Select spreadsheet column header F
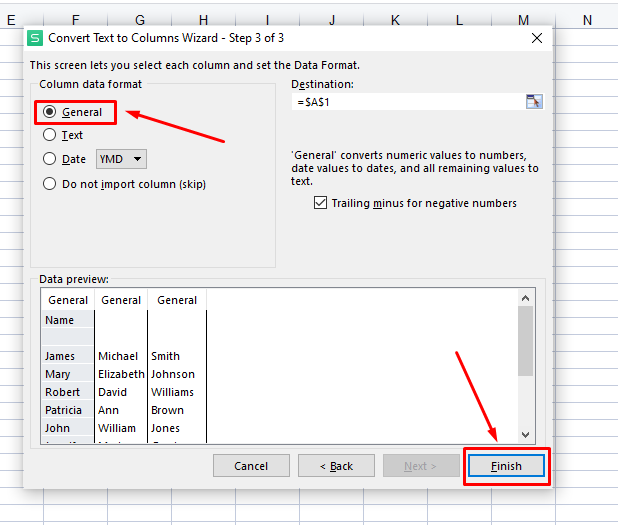Viewport: 618px width, 525px height. (x=76, y=20)
